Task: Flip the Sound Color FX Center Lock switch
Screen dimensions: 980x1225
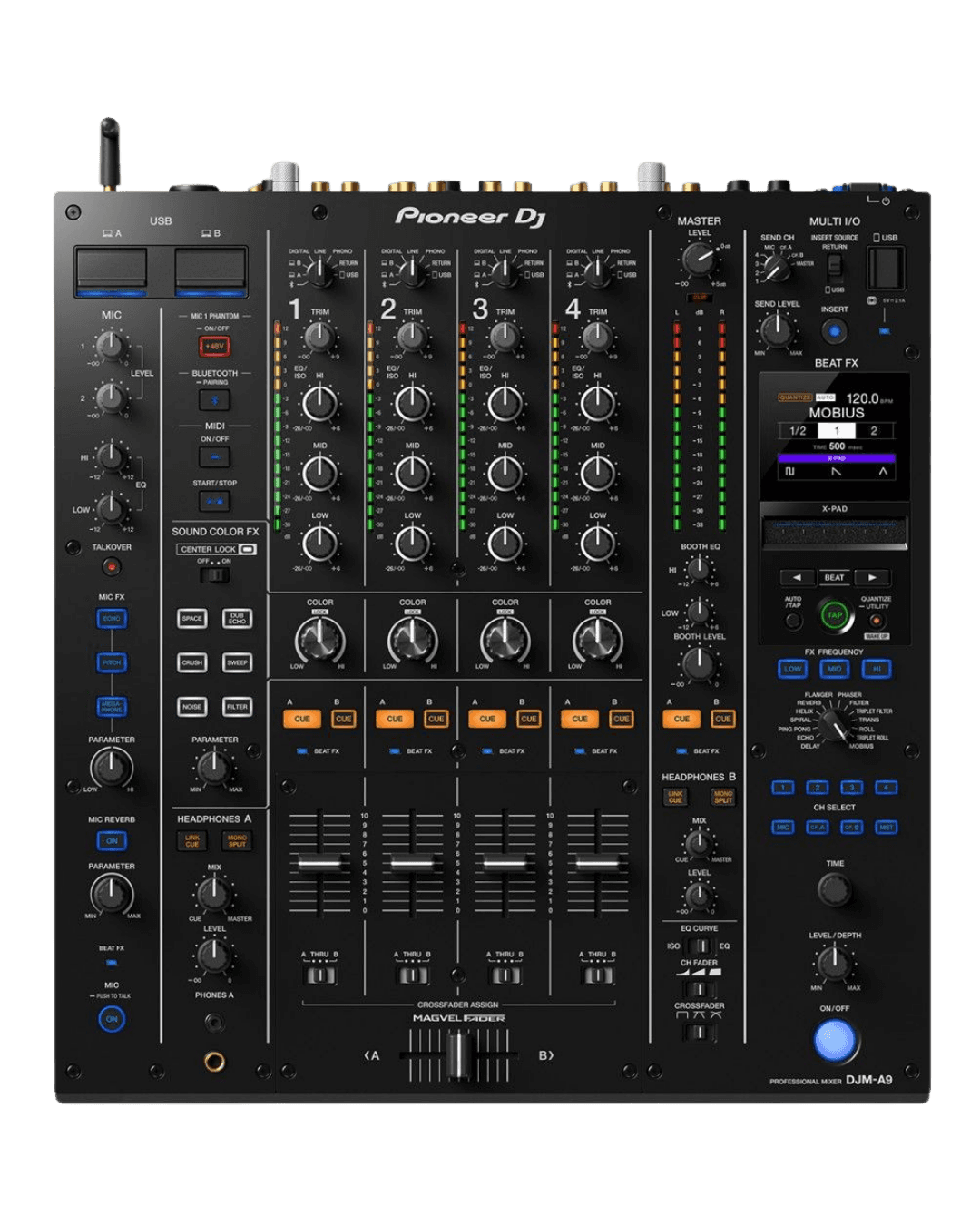Action: click(215, 574)
